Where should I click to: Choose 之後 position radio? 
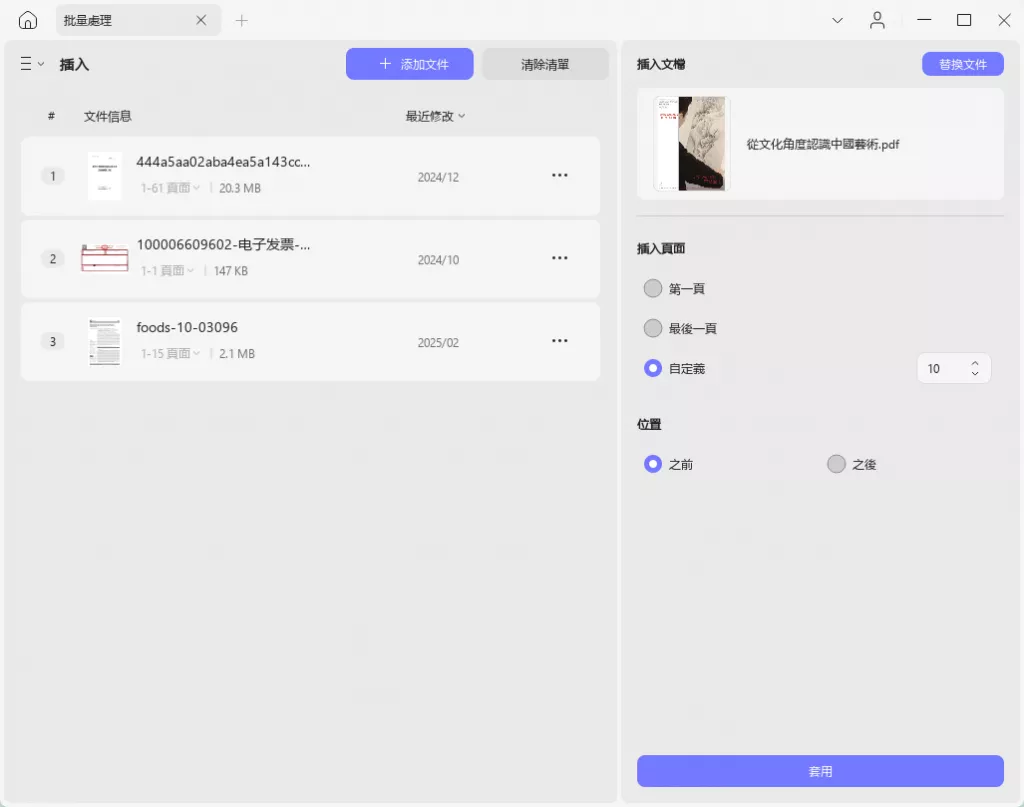coord(836,464)
